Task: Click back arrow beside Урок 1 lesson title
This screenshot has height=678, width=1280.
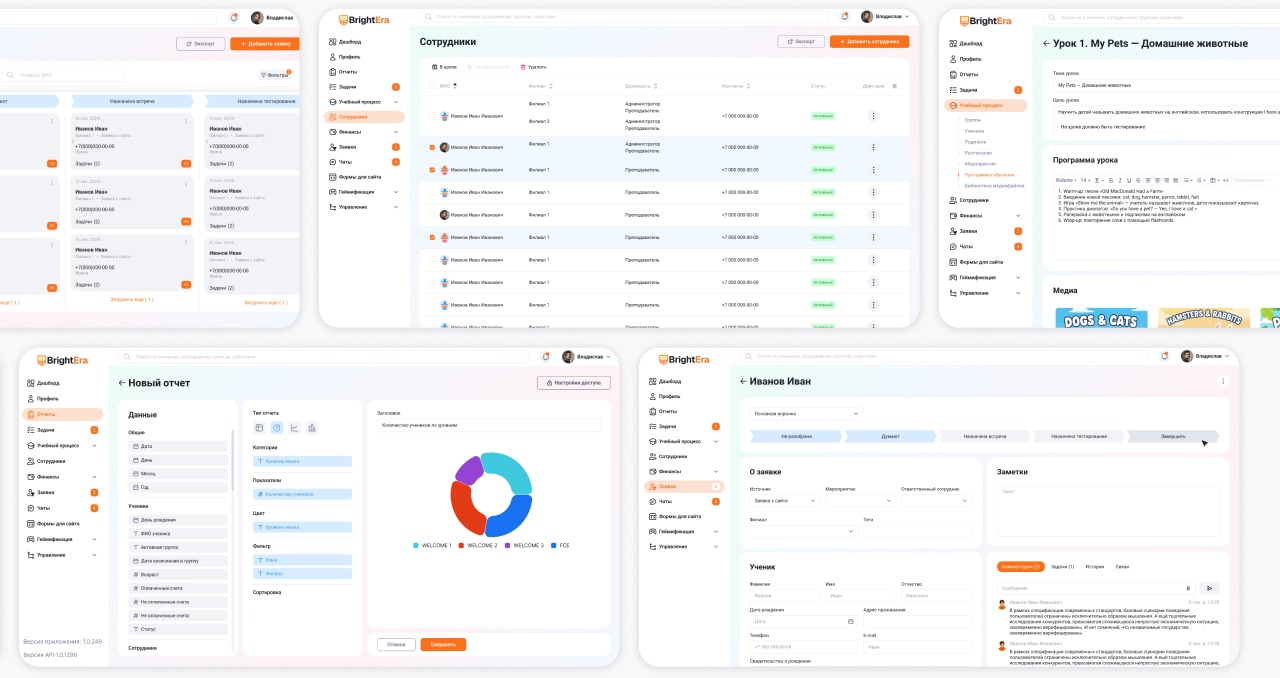Action: [1046, 43]
